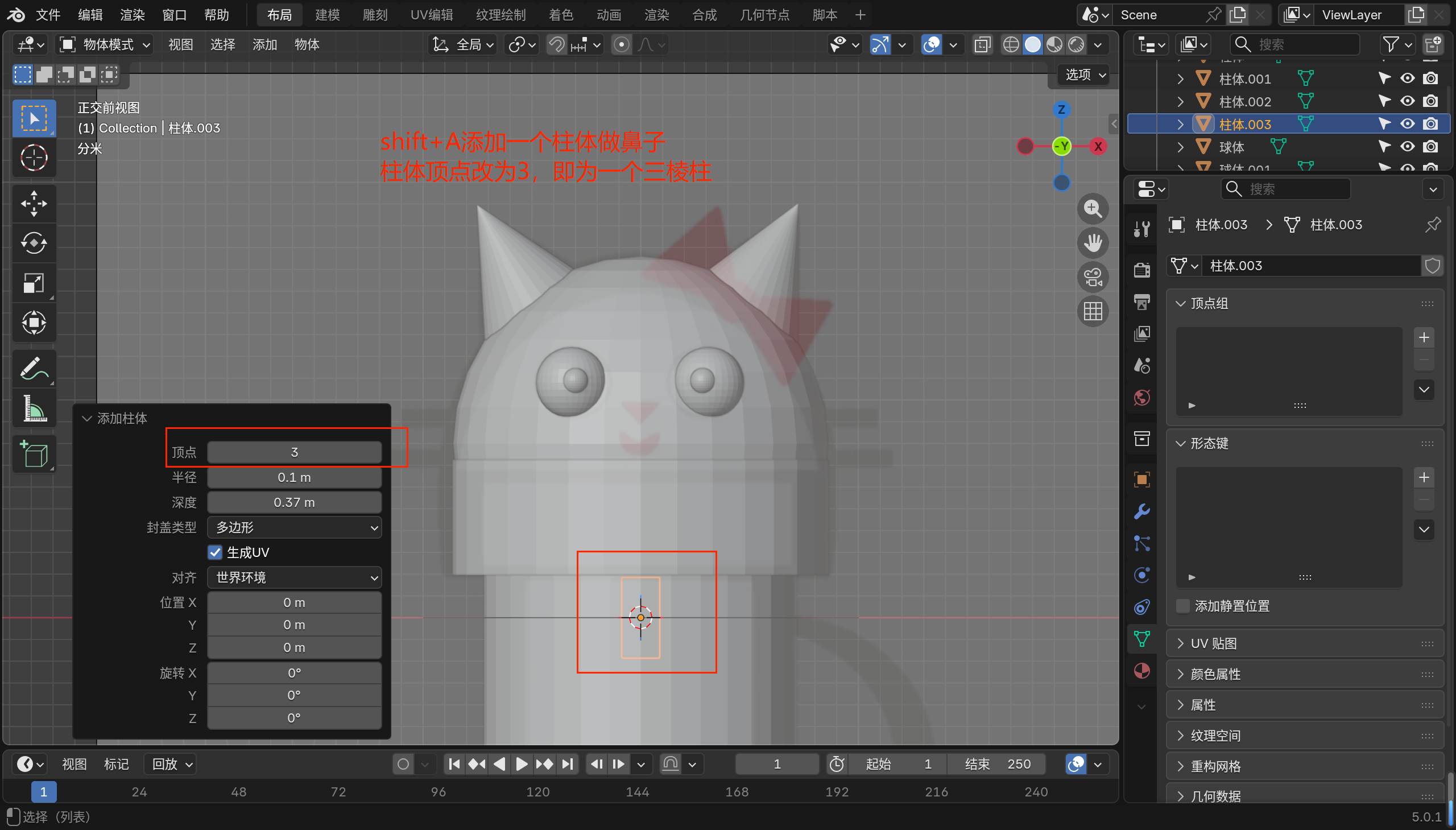Open Material properties tab
This screenshot has width=1456, height=830.
point(1141,671)
